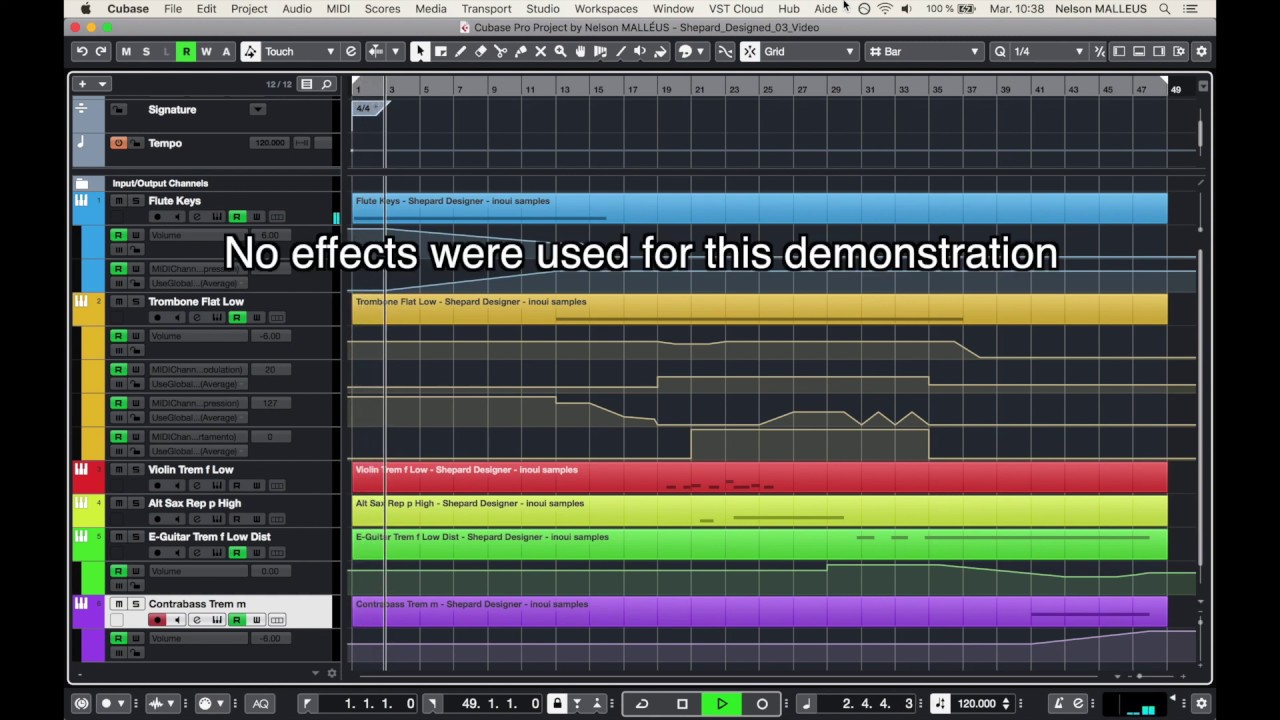Solo the Alt Sax Rep p High track
Viewport: 1280px width, 720px height.
coord(136,503)
